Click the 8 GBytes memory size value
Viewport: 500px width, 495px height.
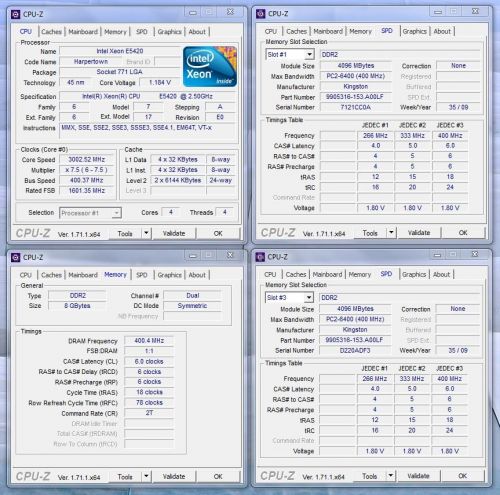point(77,306)
